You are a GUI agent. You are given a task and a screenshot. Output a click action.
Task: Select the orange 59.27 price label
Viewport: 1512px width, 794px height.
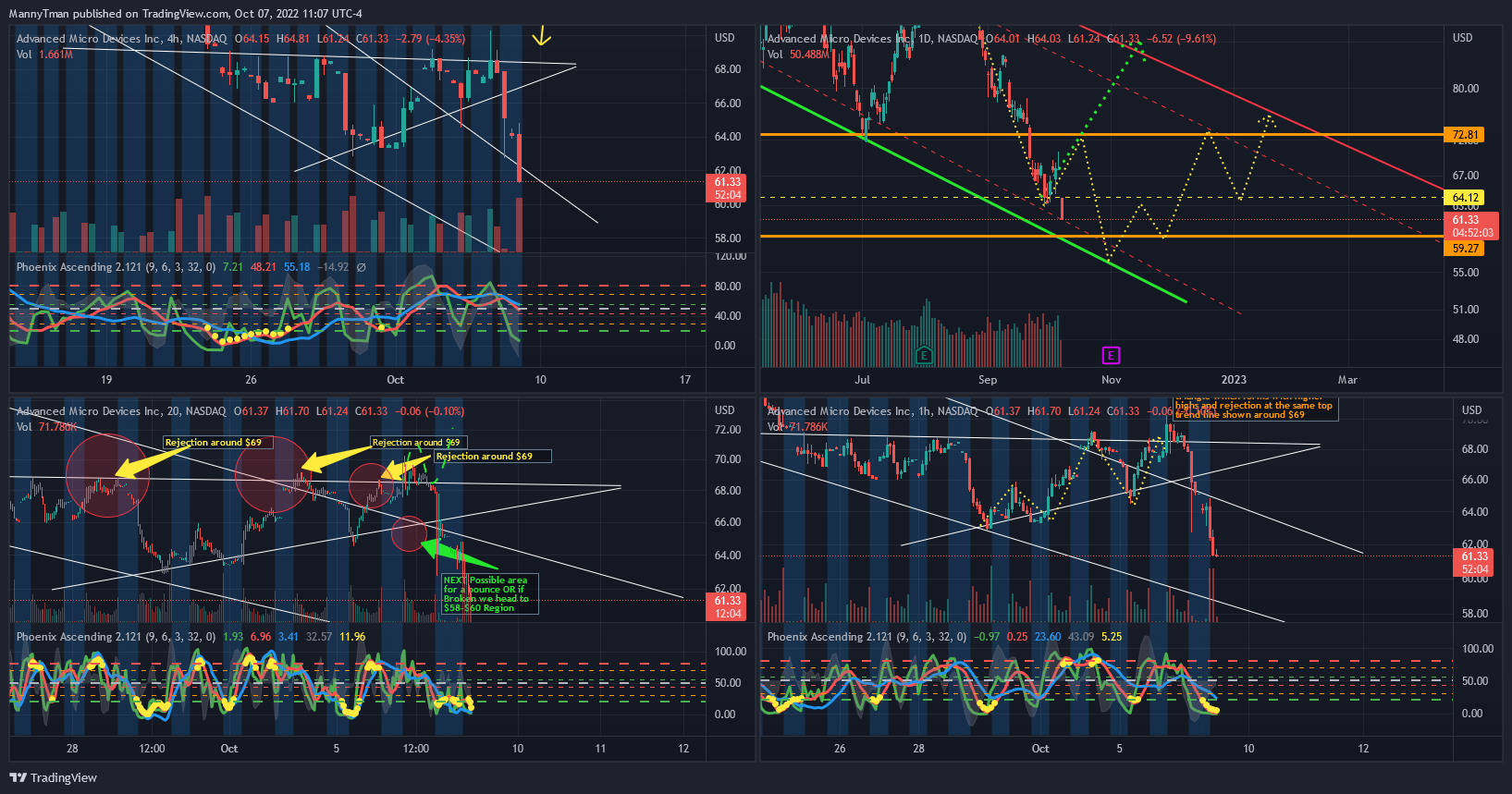[x=1465, y=249]
